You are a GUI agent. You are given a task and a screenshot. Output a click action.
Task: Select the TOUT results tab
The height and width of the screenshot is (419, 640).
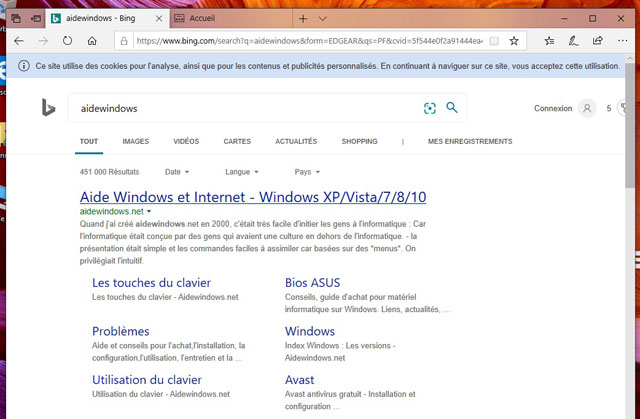tap(89, 142)
